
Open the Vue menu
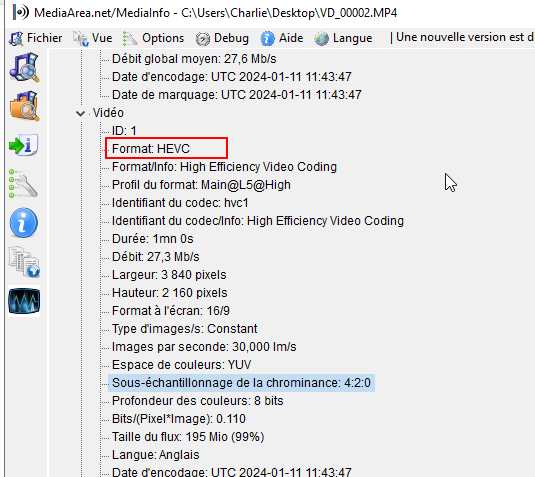click(93, 38)
